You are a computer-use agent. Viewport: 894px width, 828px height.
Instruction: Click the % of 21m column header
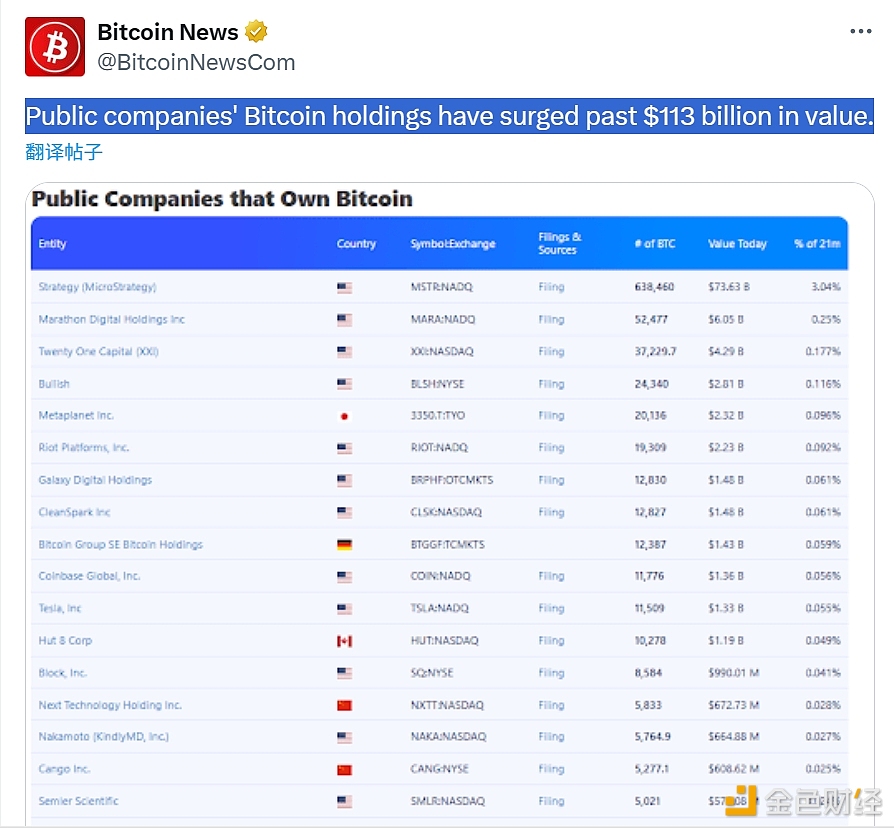tap(816, 244)
